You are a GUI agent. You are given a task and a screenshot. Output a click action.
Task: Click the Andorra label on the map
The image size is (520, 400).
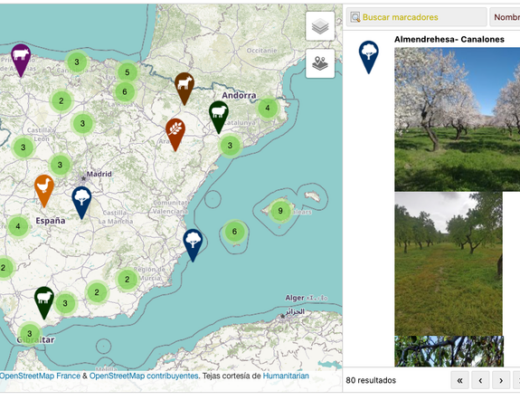coord(239,95)
